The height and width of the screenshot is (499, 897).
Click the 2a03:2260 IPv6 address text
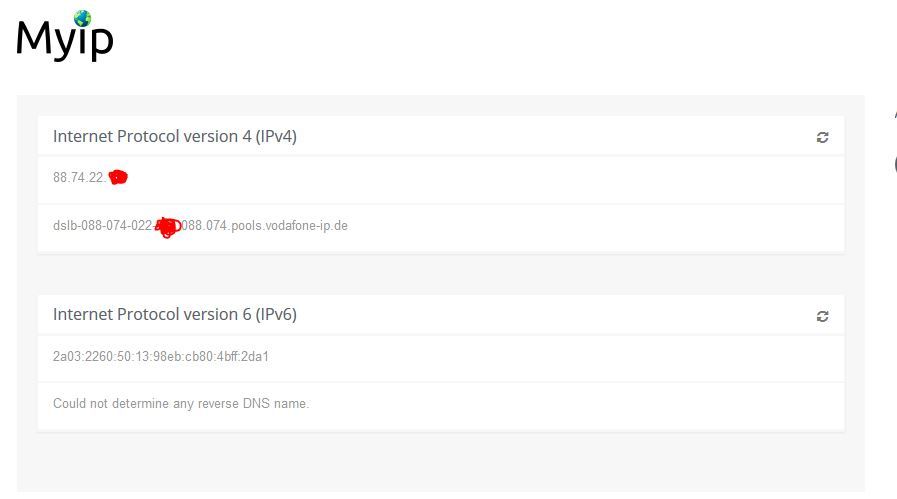(161, 357)
